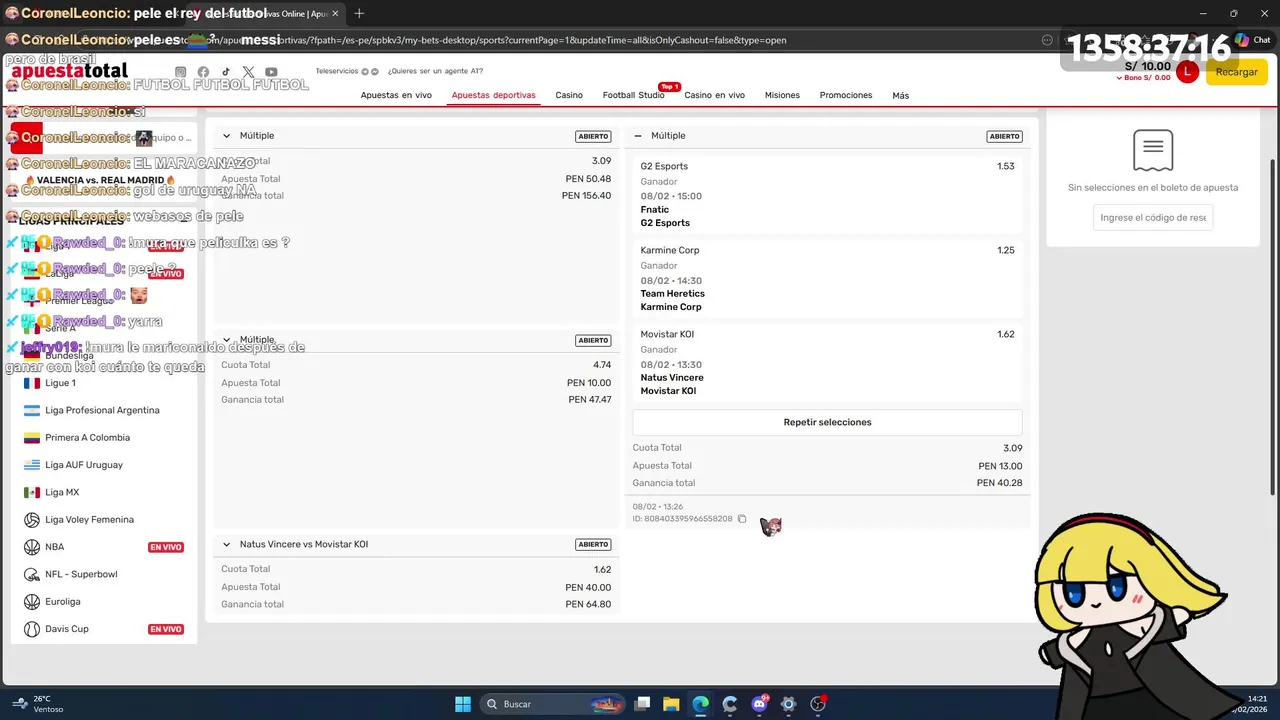Open the browser Chat sidebar icon
This screenshot has width=1280, height=720.
(1252, 40)
